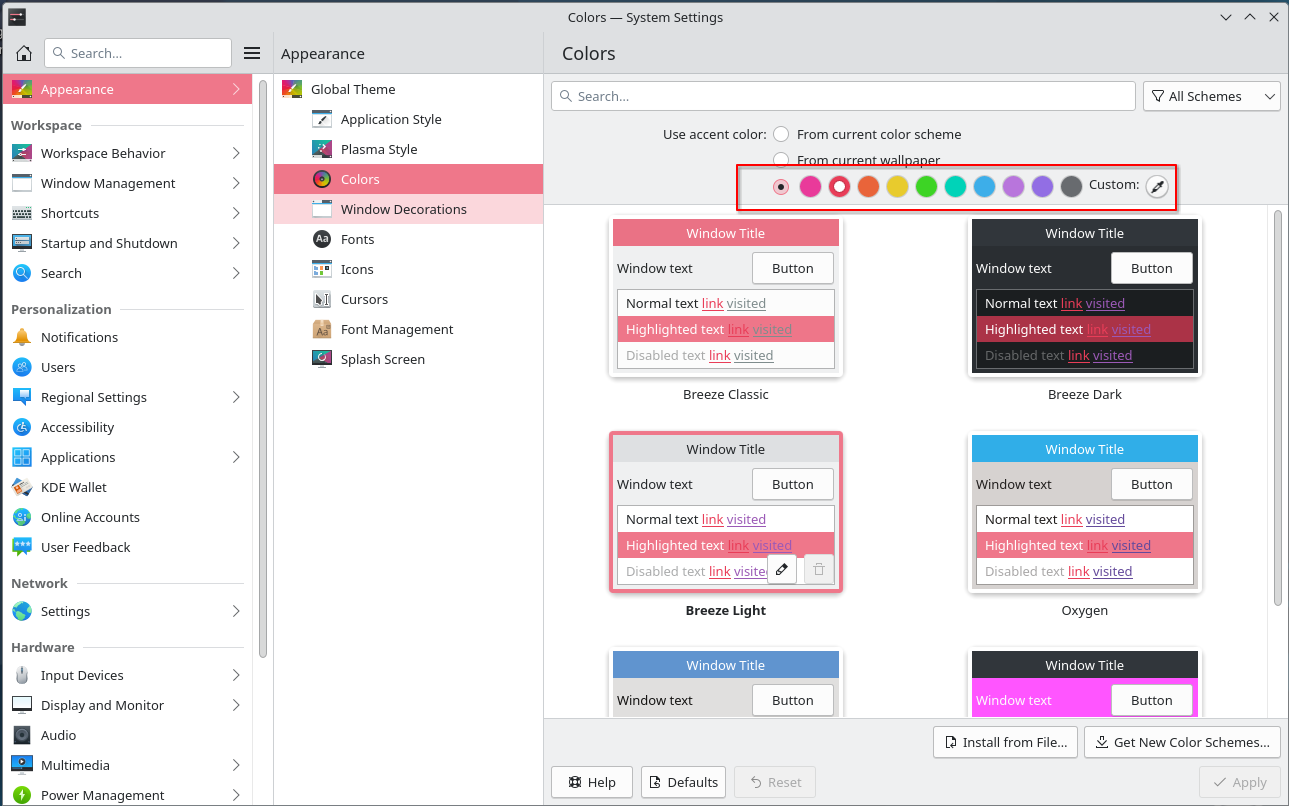Click the User Feedback icon
The height and width of the screenshot is (806, 1289).
[x=22, y=547]
